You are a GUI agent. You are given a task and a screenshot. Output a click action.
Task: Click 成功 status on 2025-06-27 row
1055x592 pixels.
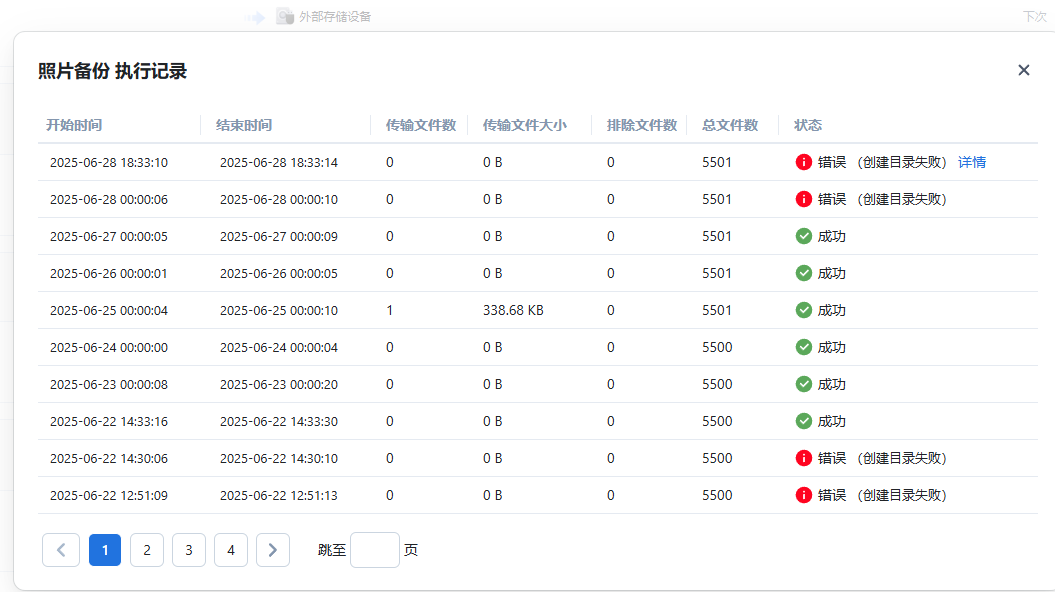point(832,236)
